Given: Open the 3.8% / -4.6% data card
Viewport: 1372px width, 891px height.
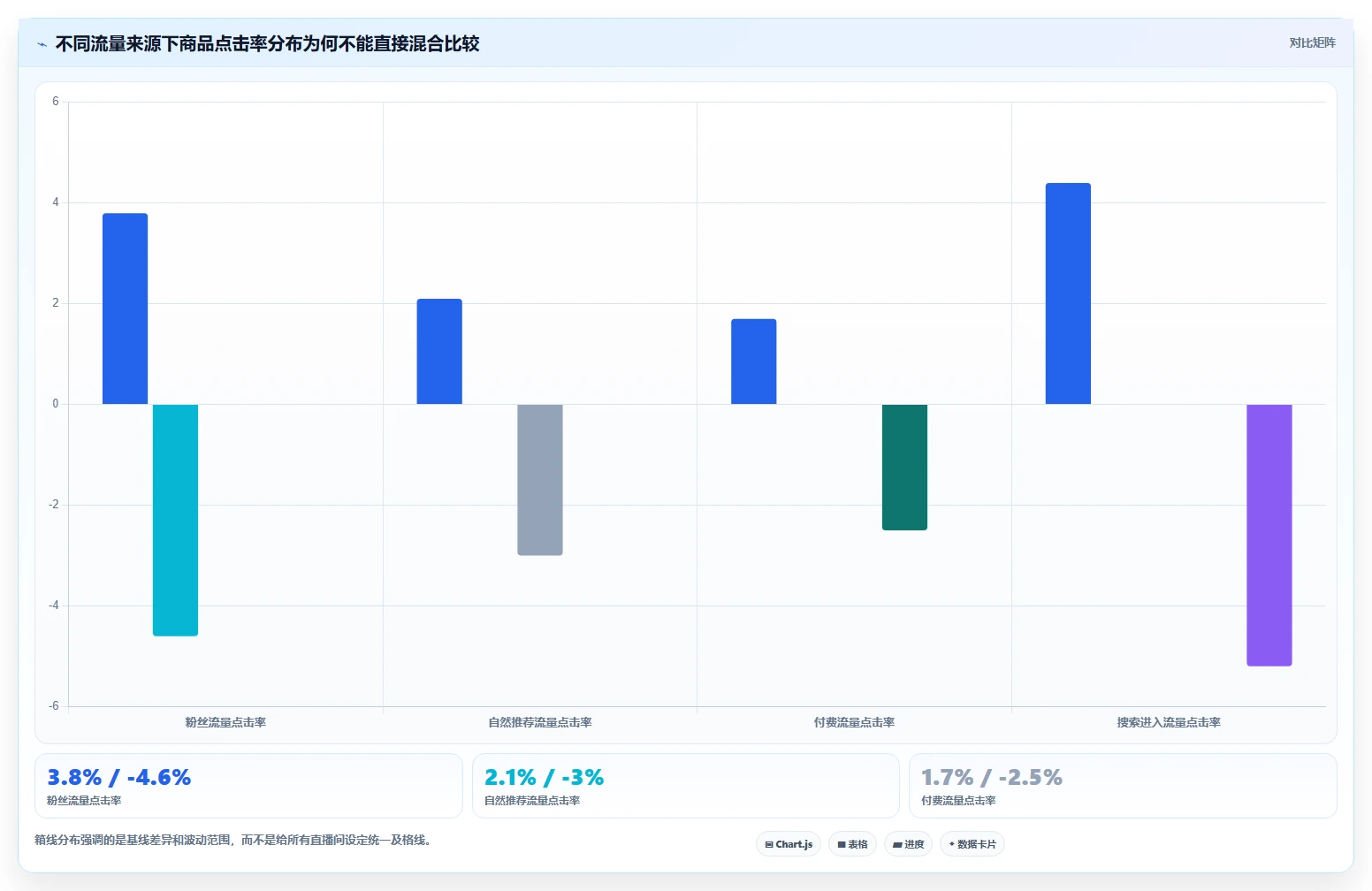Looking at the screenshot, I should click(x=248, y=786).
